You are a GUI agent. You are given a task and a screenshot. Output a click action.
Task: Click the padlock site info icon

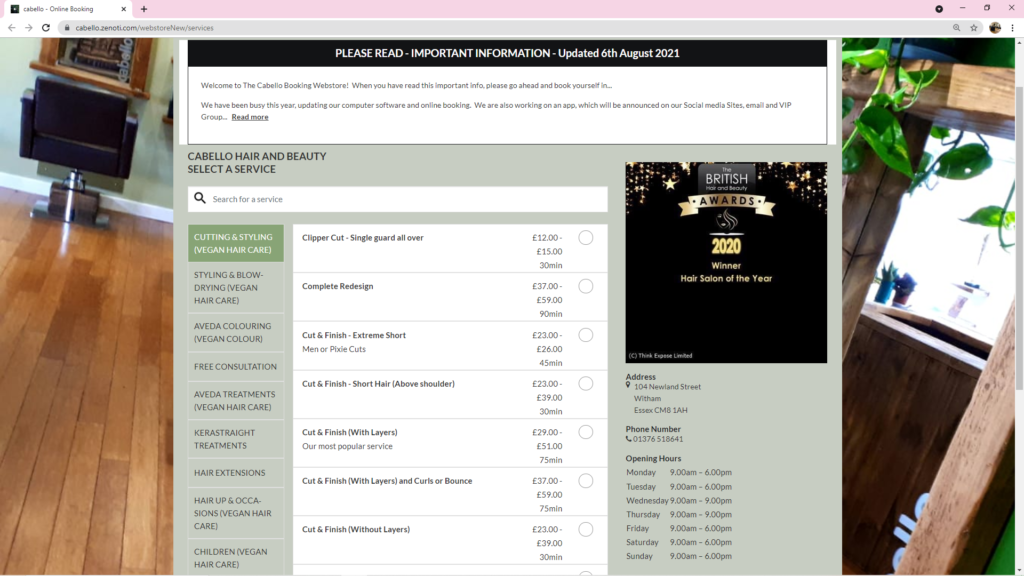pyautogui.click(x=67, y=27)
